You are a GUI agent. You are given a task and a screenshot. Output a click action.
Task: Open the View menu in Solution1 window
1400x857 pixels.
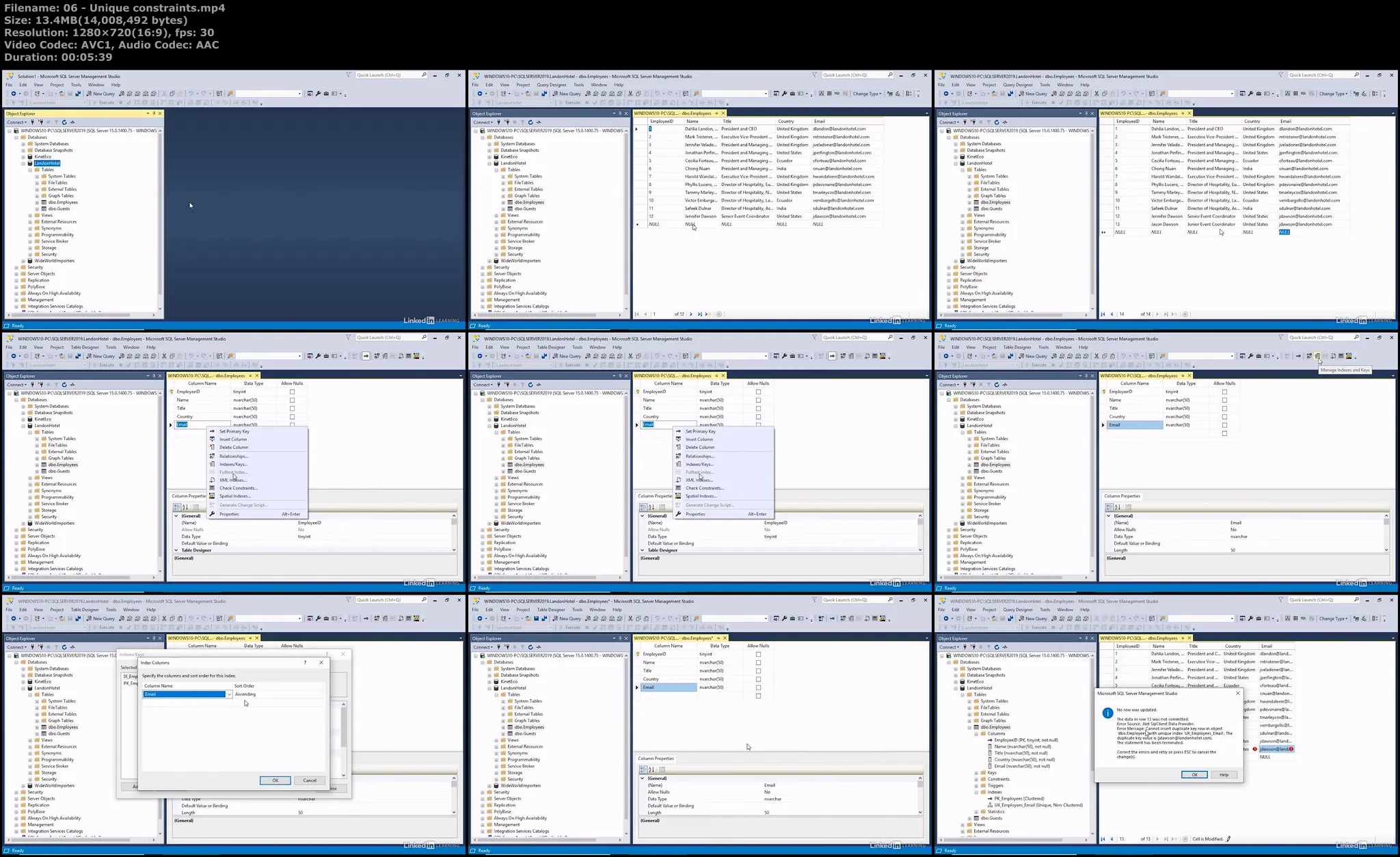pos(38,85)
